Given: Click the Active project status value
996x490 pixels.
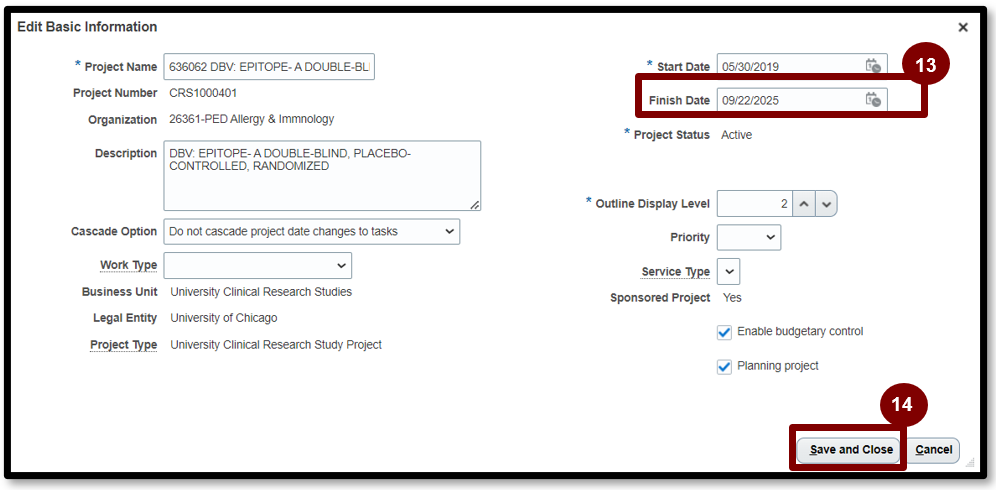Looking at the screenshot, I should coord(736,135).
